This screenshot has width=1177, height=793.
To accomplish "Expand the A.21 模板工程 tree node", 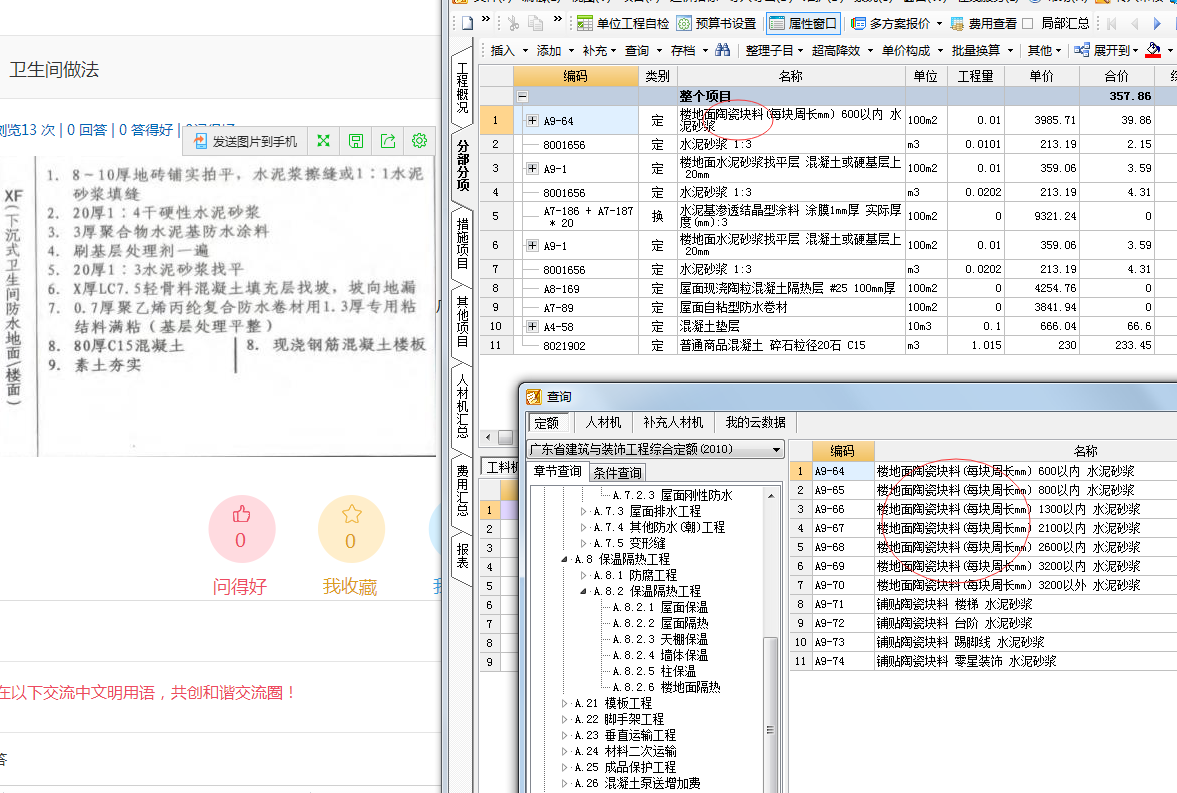I will (x=564, y=704).
